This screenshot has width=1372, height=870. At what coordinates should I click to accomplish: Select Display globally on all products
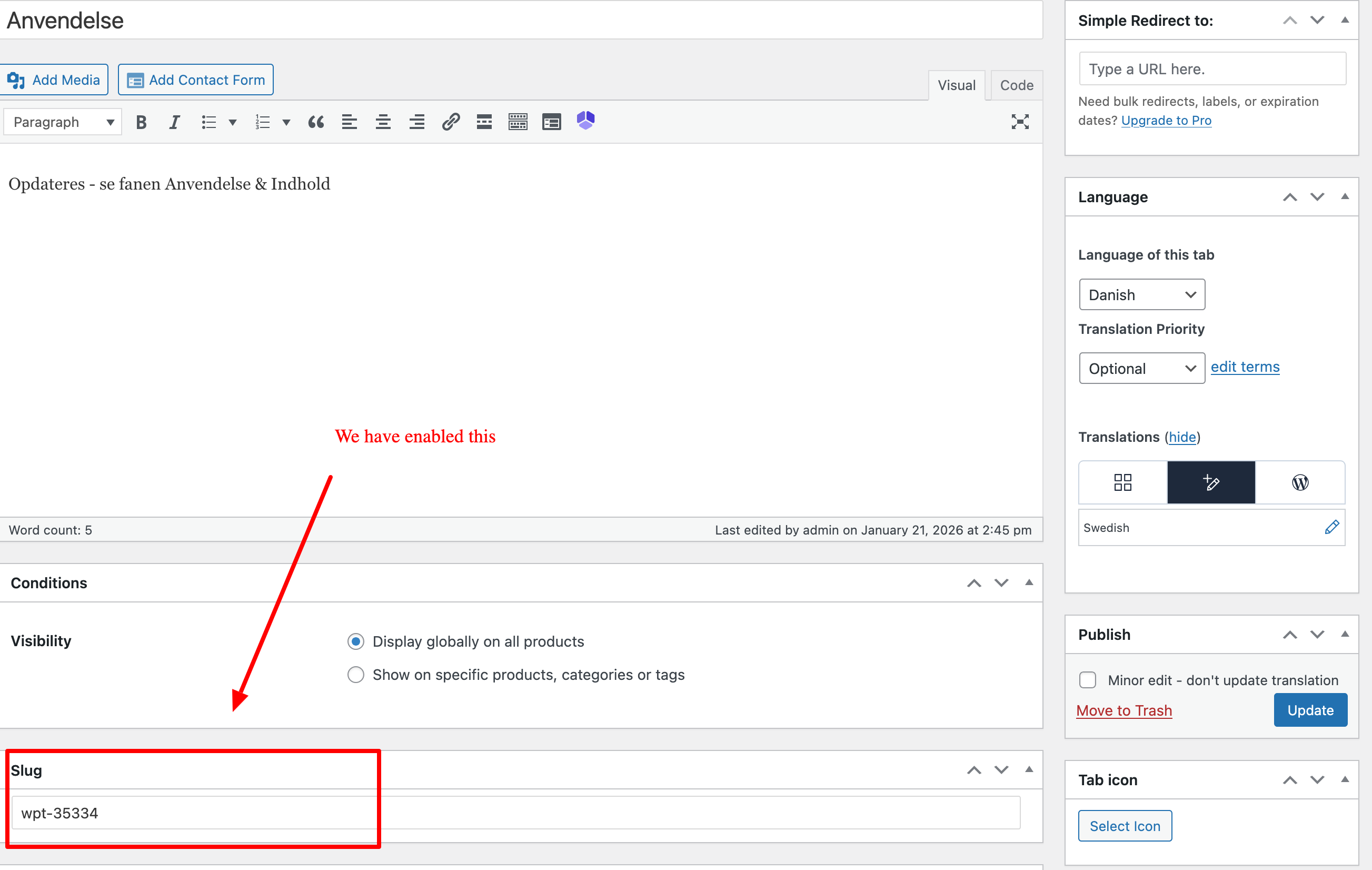tap(356, 641)
